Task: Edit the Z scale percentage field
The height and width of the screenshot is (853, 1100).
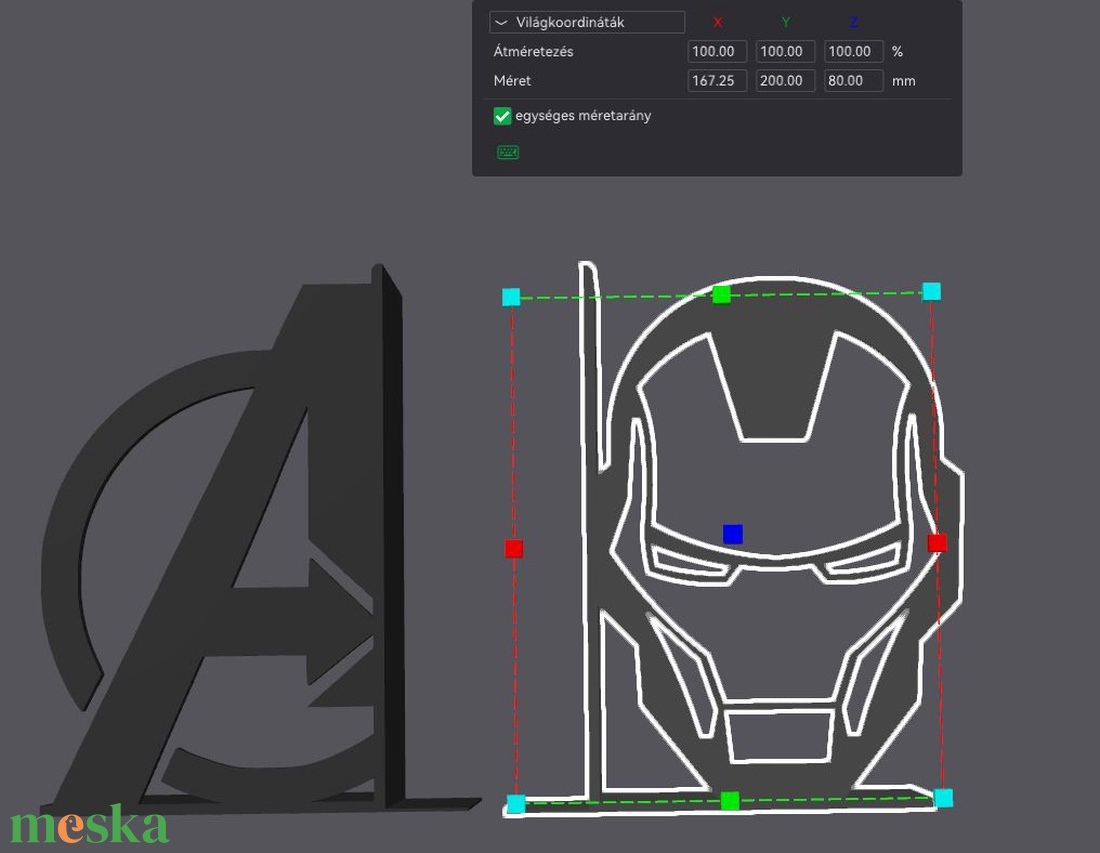Action: [x=852, y=51]
